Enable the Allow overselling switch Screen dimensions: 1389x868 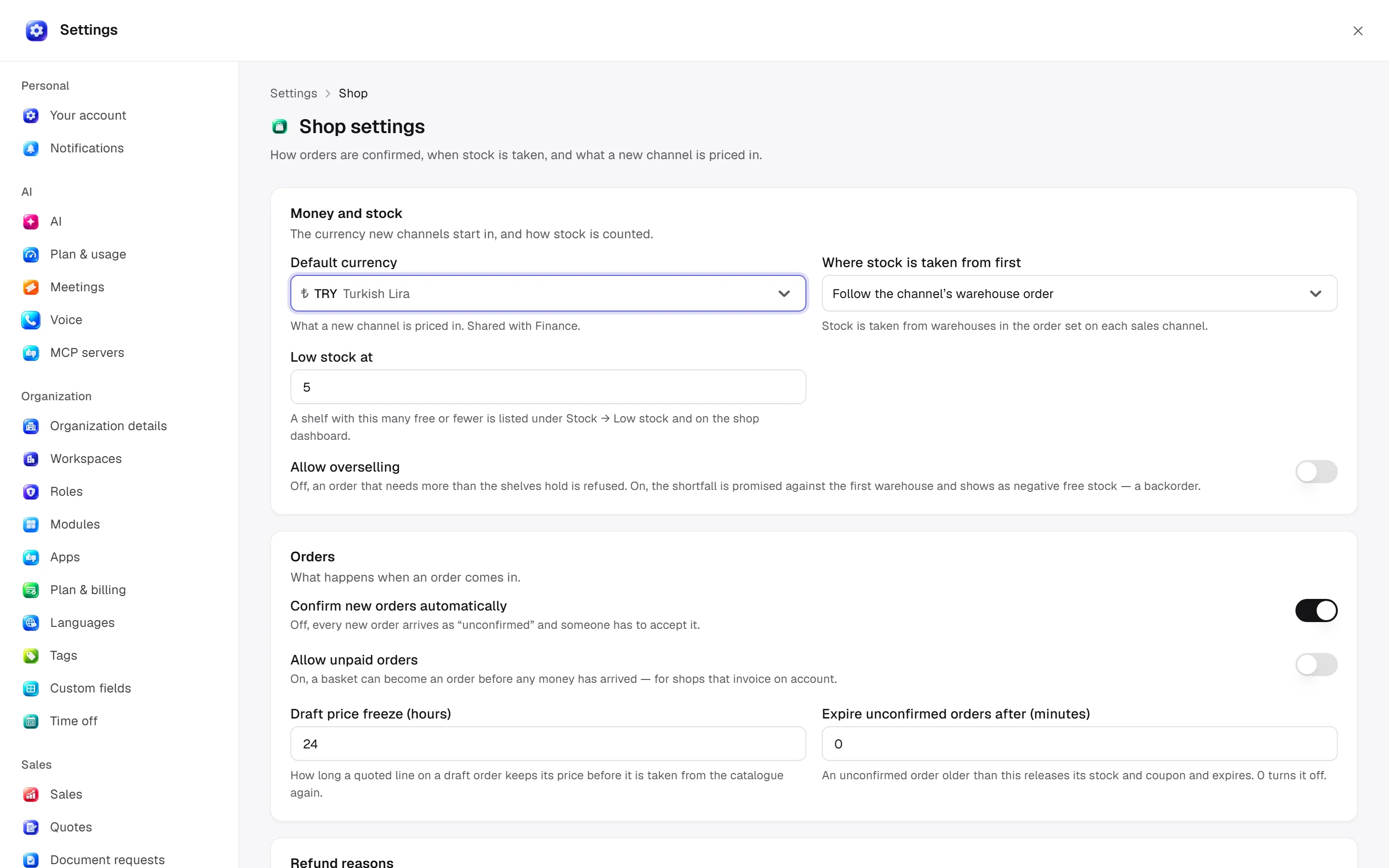point(1316,472)
